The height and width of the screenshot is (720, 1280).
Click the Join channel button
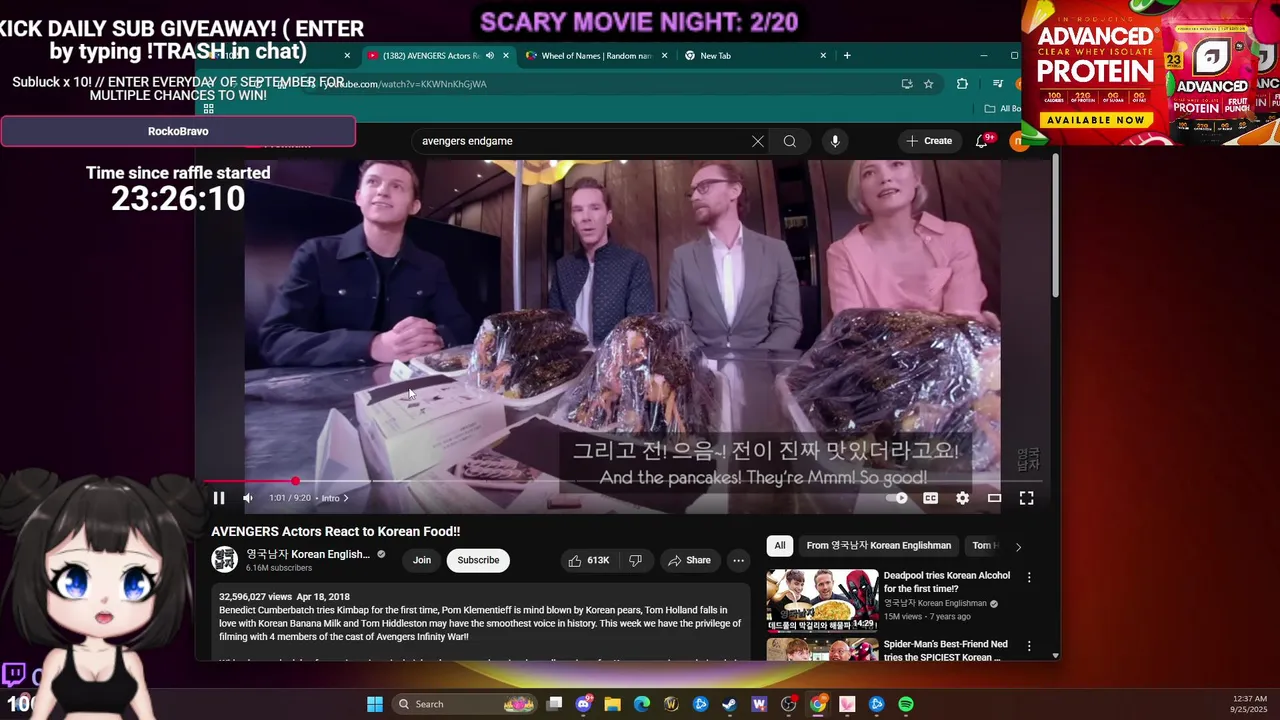[422, 560]
